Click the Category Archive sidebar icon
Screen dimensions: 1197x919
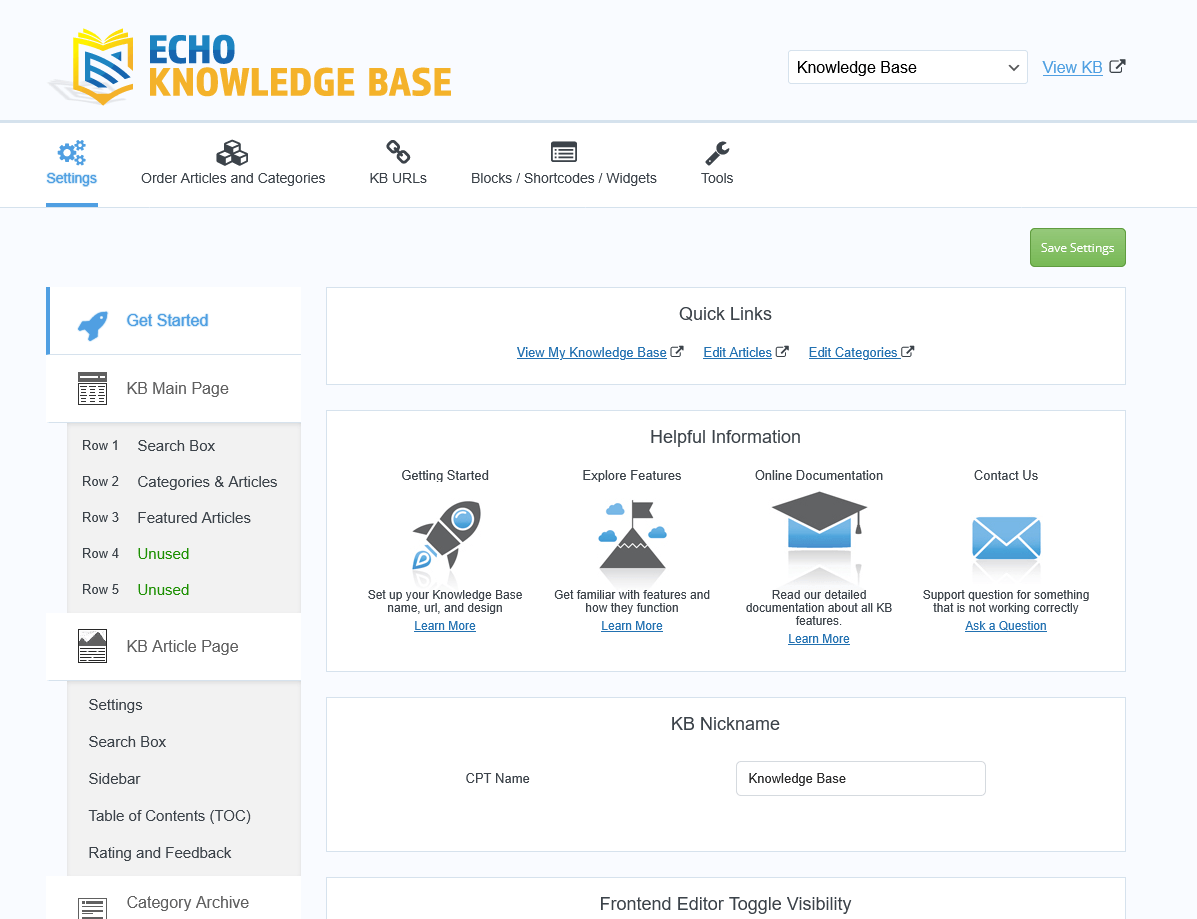click(x=92, y=908)
